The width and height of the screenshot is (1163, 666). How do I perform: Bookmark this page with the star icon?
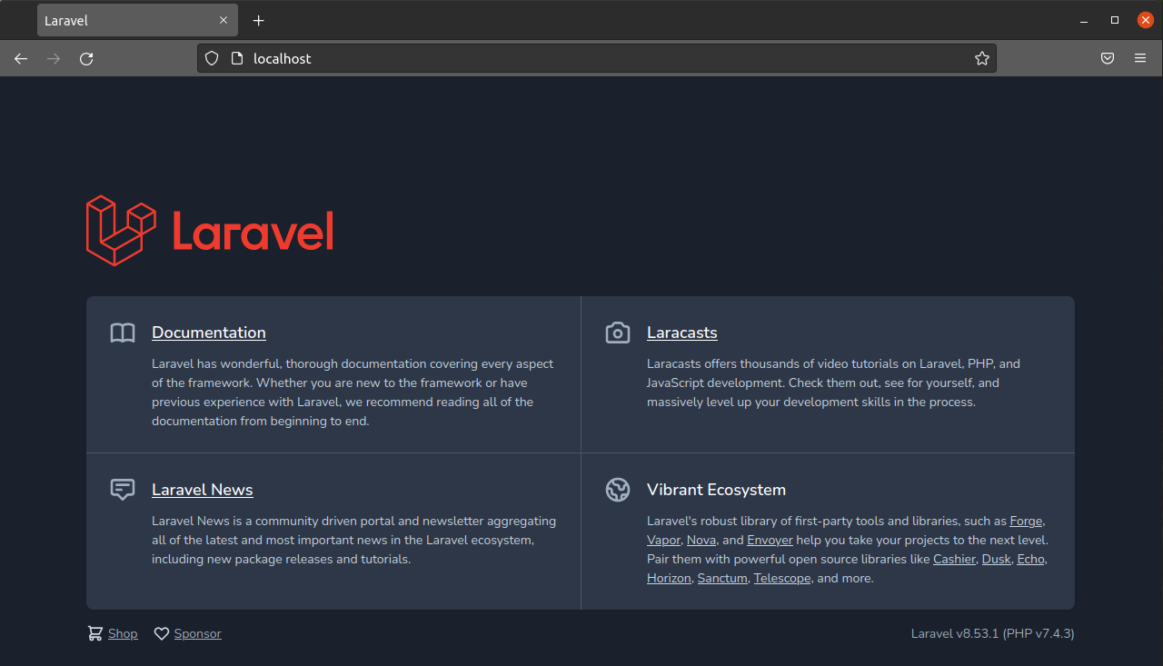[x=982, y=59]
